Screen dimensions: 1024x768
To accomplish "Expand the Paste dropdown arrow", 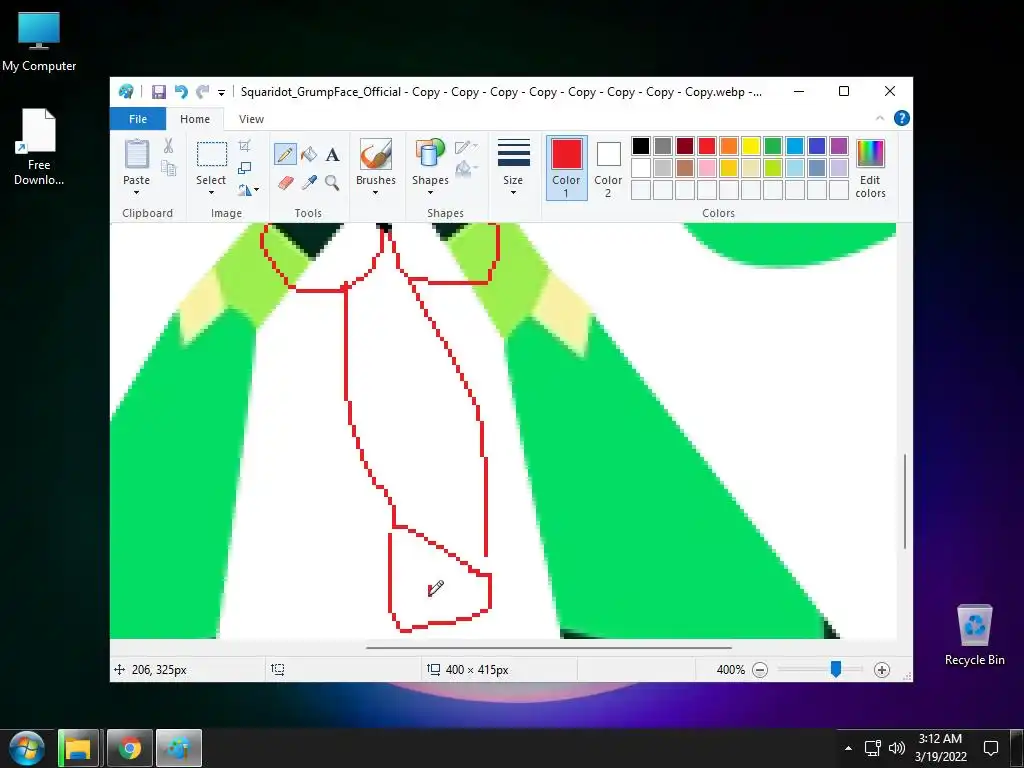I will (x=136, y=193).
